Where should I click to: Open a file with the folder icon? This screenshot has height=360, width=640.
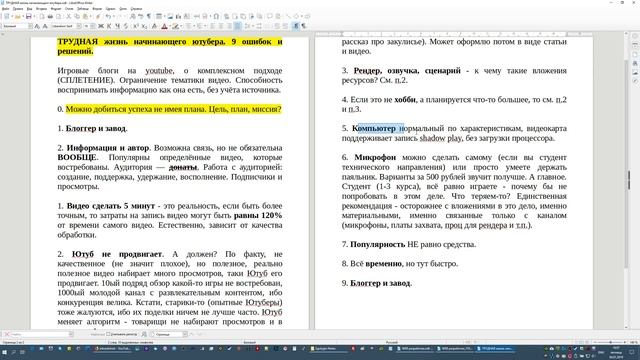point(18,16)
